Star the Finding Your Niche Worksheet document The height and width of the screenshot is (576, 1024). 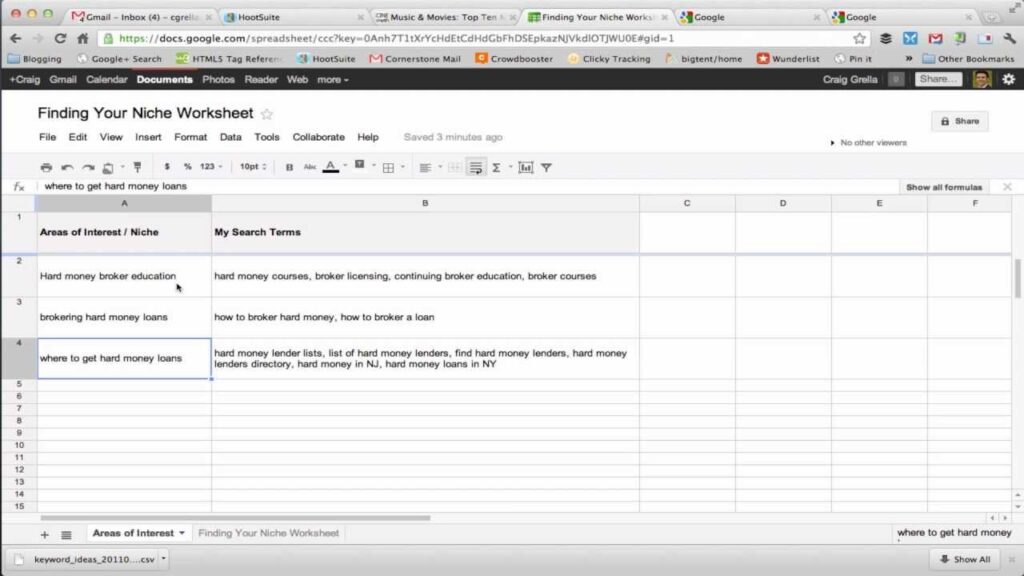[266, 114]
